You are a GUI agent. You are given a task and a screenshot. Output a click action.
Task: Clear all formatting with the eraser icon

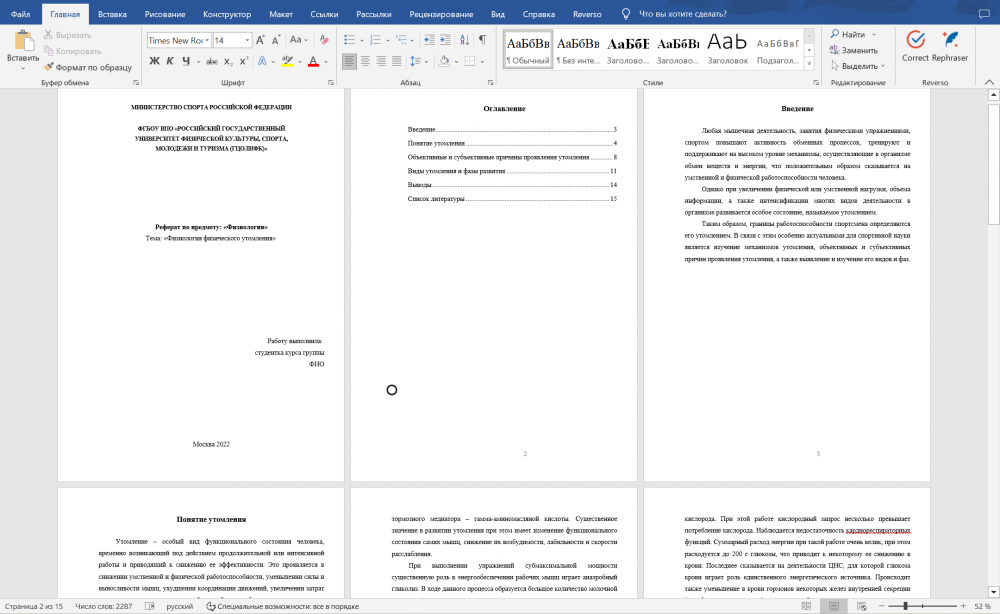324,40
